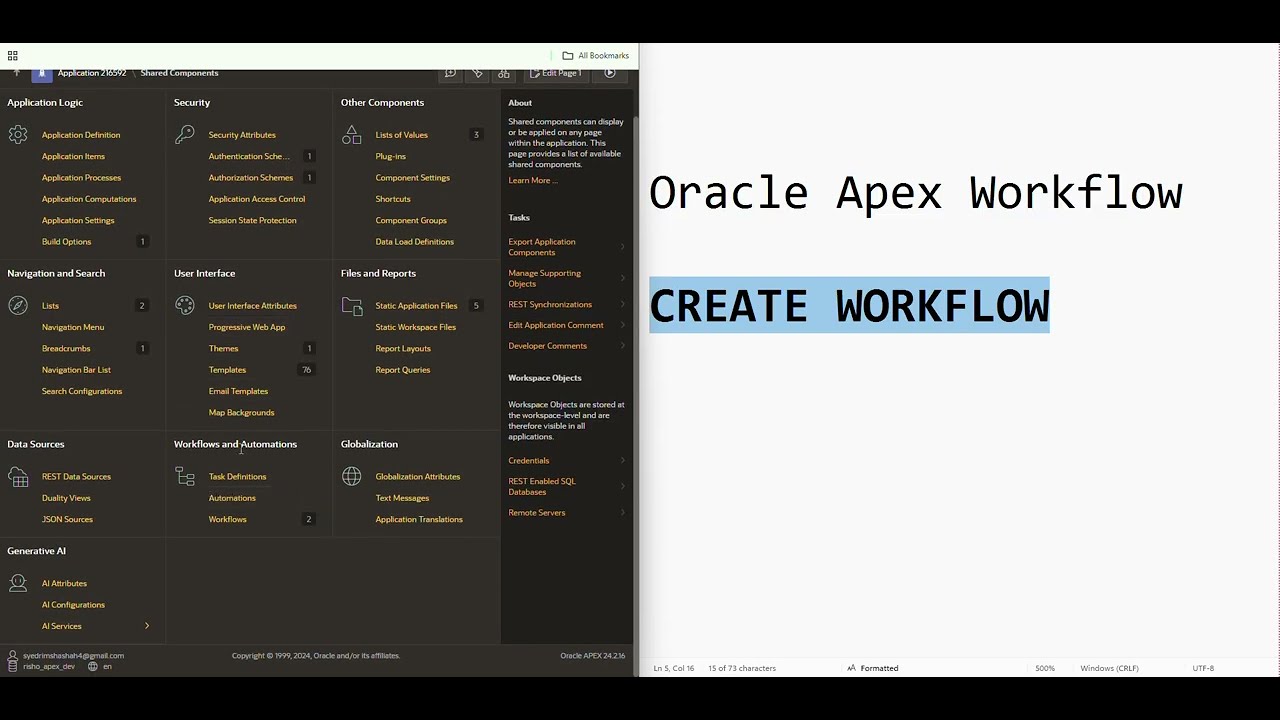The image size is (1280, 720).
Task: Open Static Application Files
Action: pyautogui.click(x=416, y=306)
